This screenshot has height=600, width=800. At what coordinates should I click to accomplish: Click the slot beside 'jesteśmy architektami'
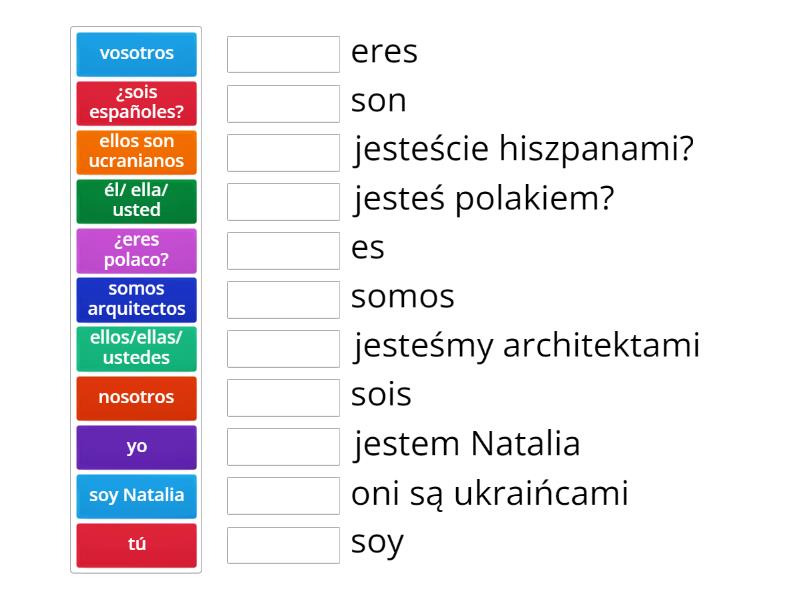(x=284, y=349)
